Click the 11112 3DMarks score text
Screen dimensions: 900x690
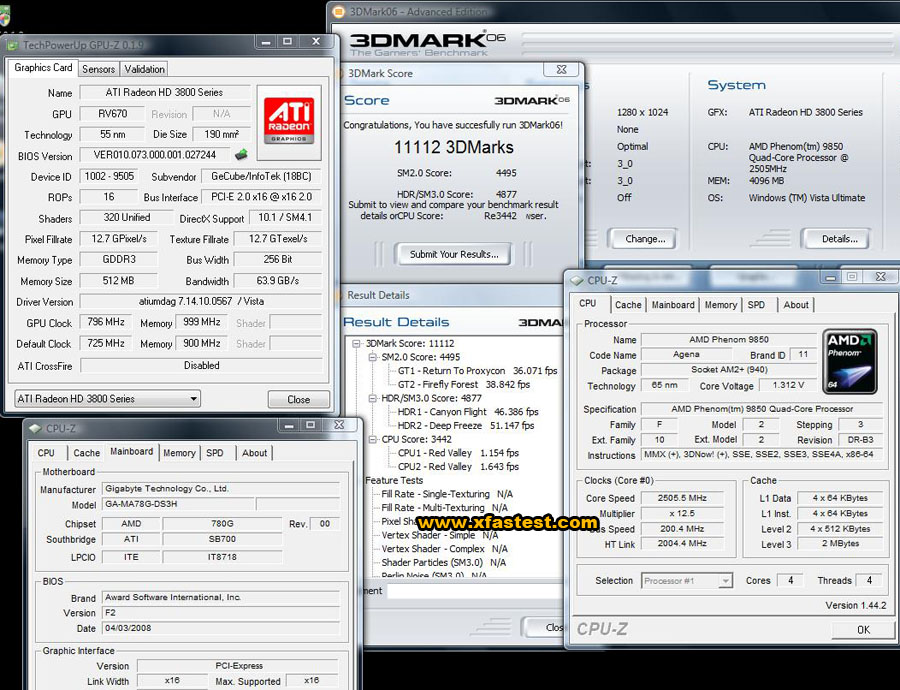point(453,148)
